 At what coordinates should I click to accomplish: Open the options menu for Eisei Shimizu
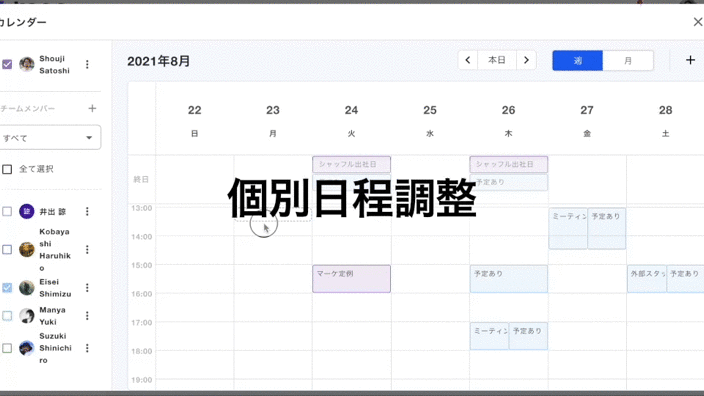coord(87,288)
